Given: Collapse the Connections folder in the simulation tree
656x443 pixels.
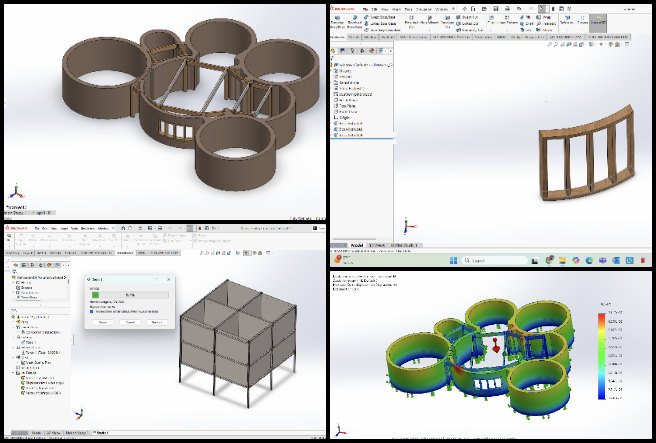Looking at the screenshot, I should (x=13, y=327).
